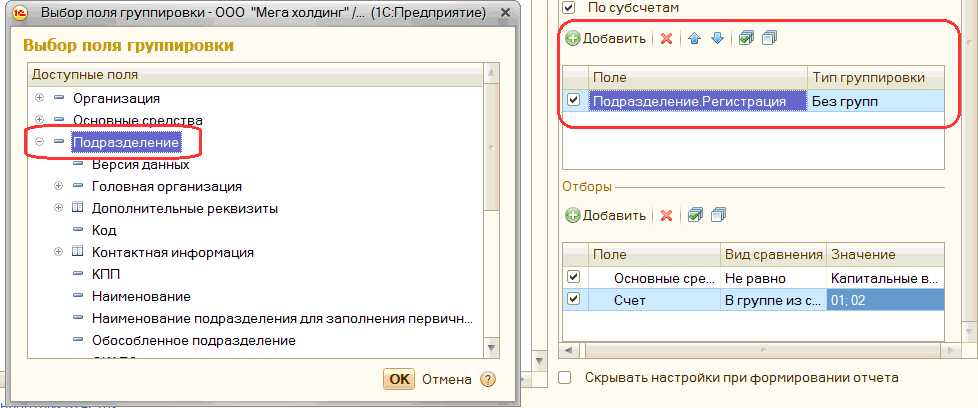This screenshot has width=978, height=408.
Task: Select the Код field
Action: [x=104, y=230]
